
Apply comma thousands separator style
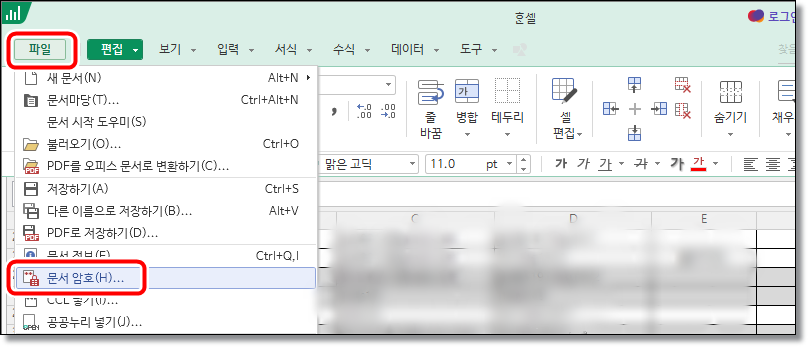tap(334, 111)
